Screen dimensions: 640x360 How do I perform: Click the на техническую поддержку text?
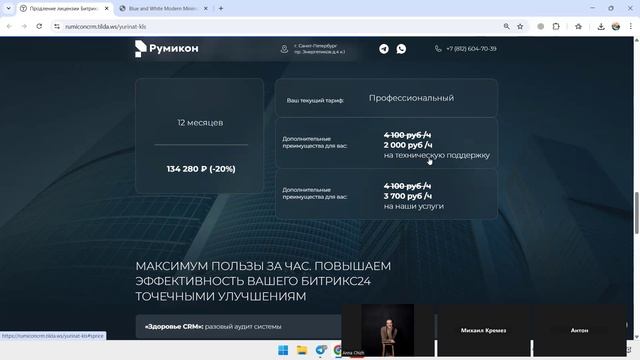click(437, 155)
